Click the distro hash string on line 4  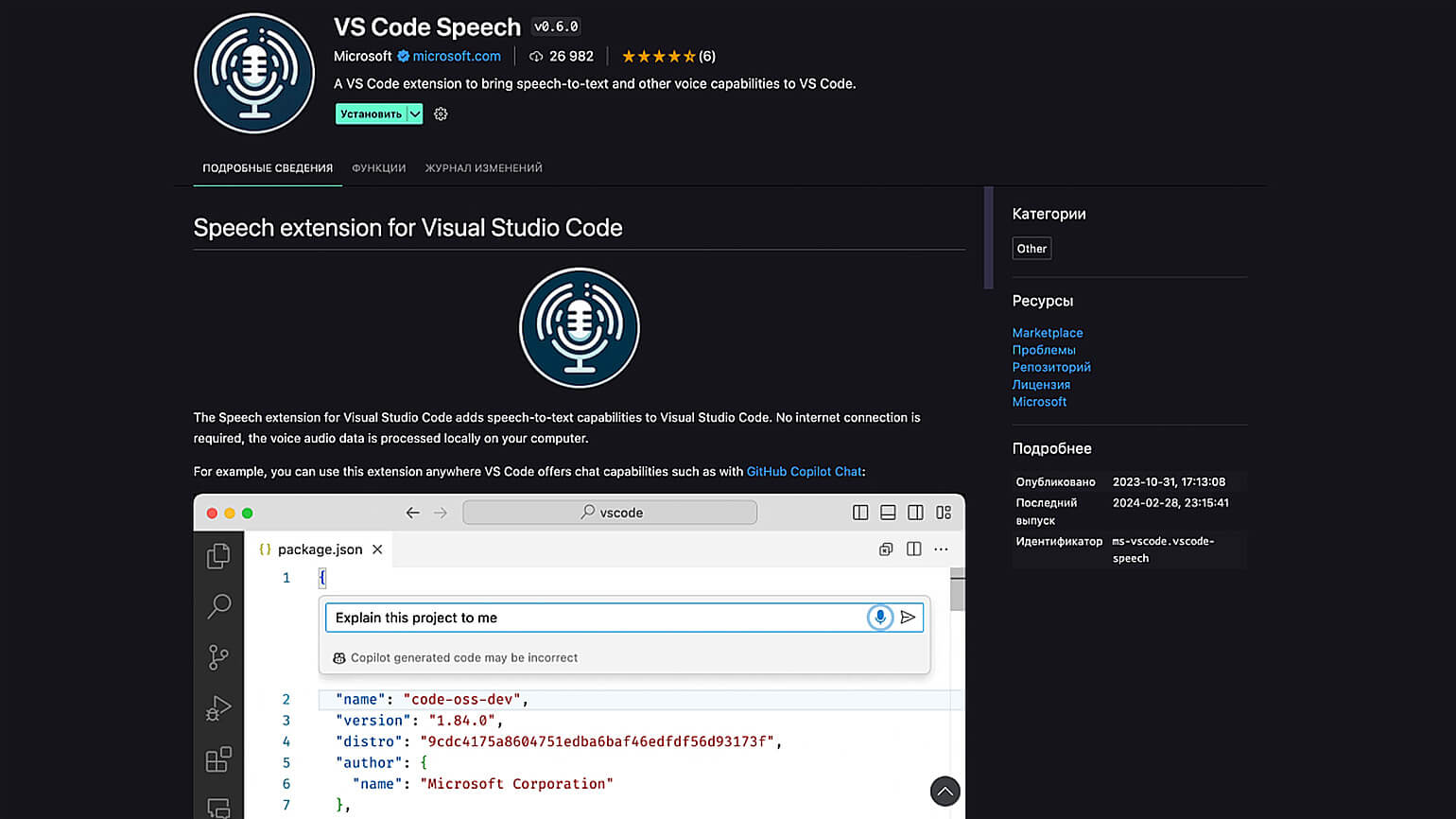[597, 741]
